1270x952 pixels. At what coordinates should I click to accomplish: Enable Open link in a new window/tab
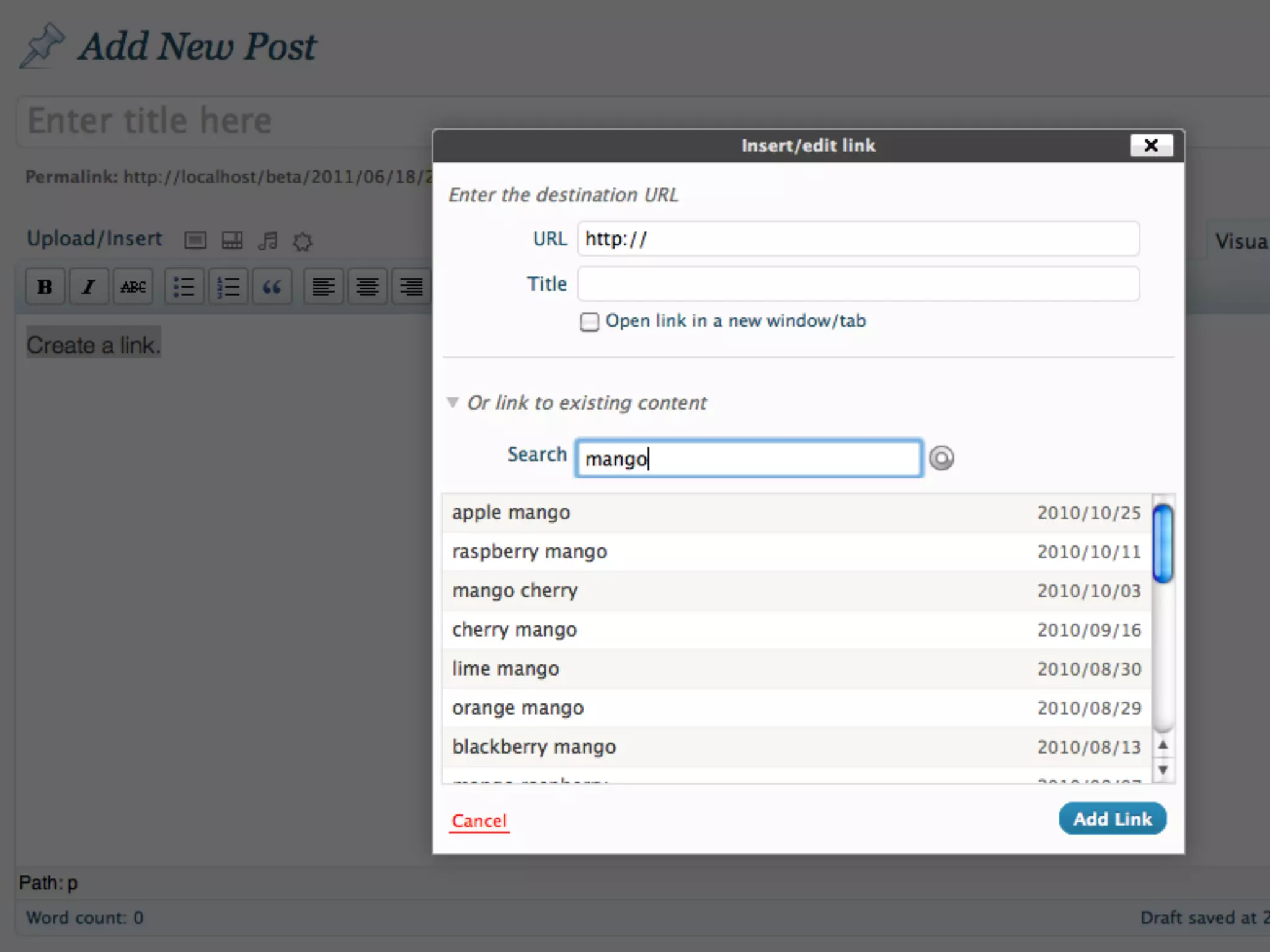pos(589,322)
